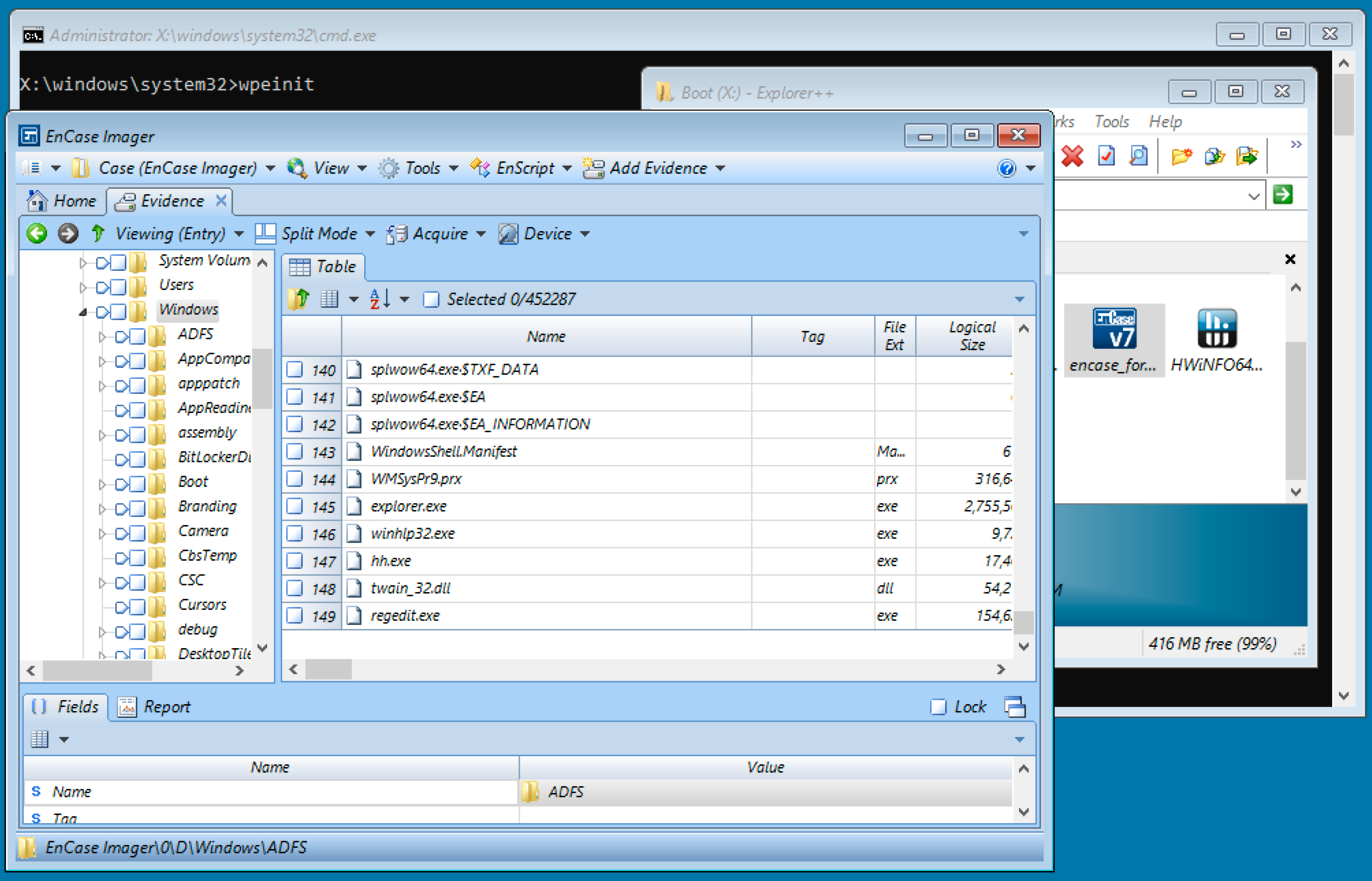This screenshot has height=881, width=1372.
Task: Tick the Users folder checkbox in tree
Action: click(x=118, y=286)
